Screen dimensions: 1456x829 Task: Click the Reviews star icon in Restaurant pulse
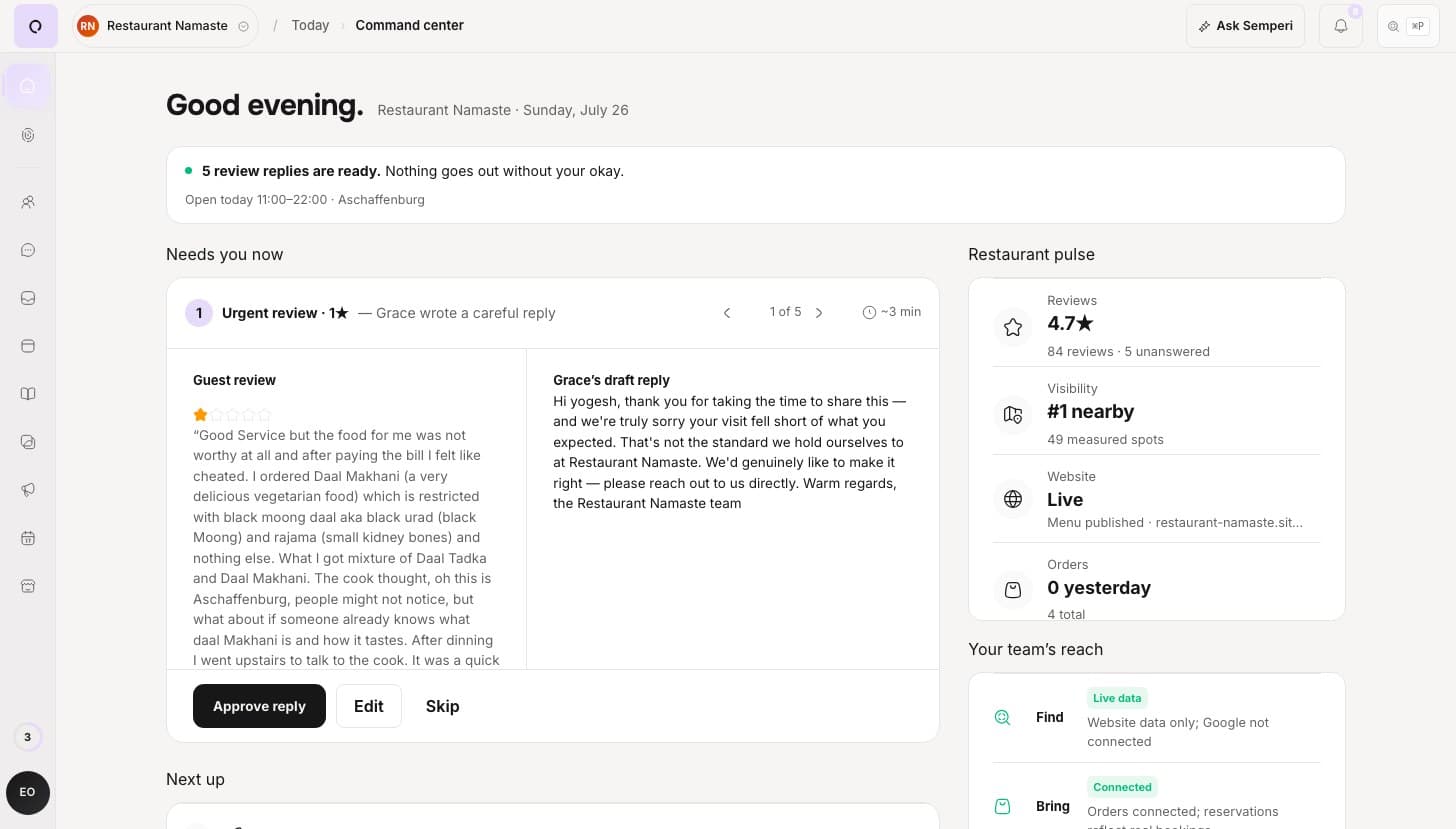(1013, 327)
